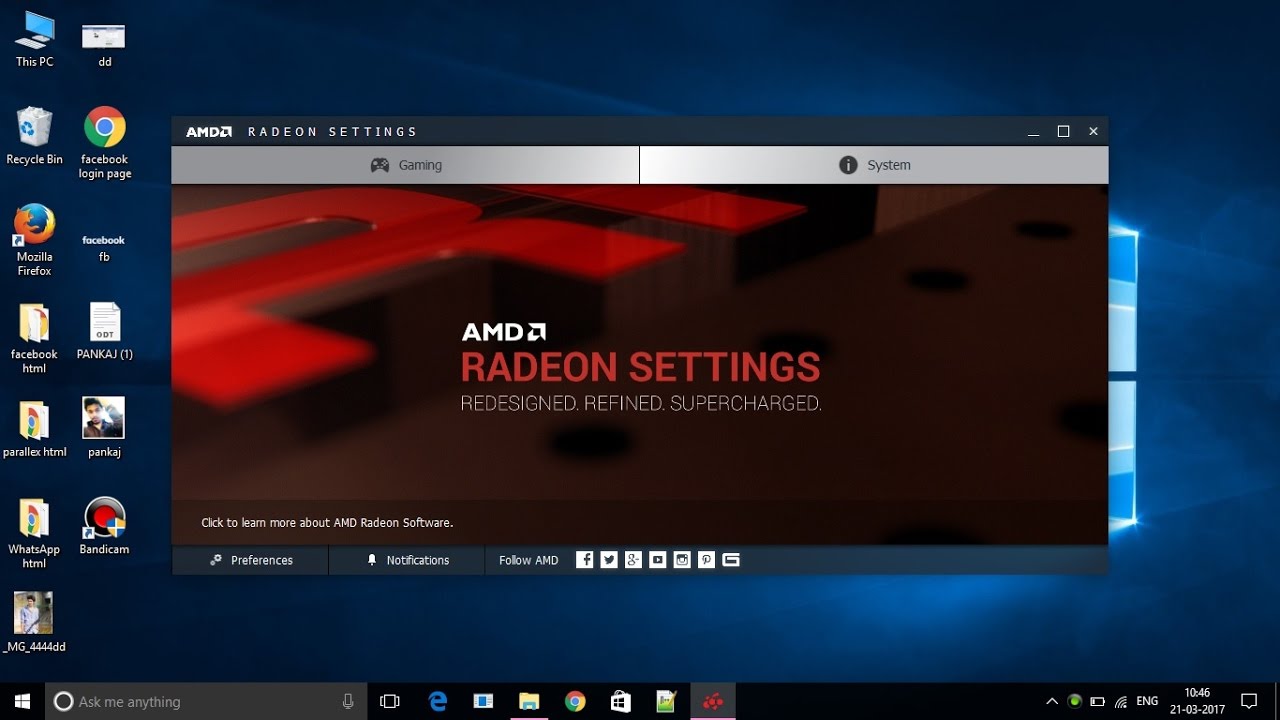Open AMD's Raptr gaming icon
This screenshot has width=1280, height=720.
pos(731,560)
